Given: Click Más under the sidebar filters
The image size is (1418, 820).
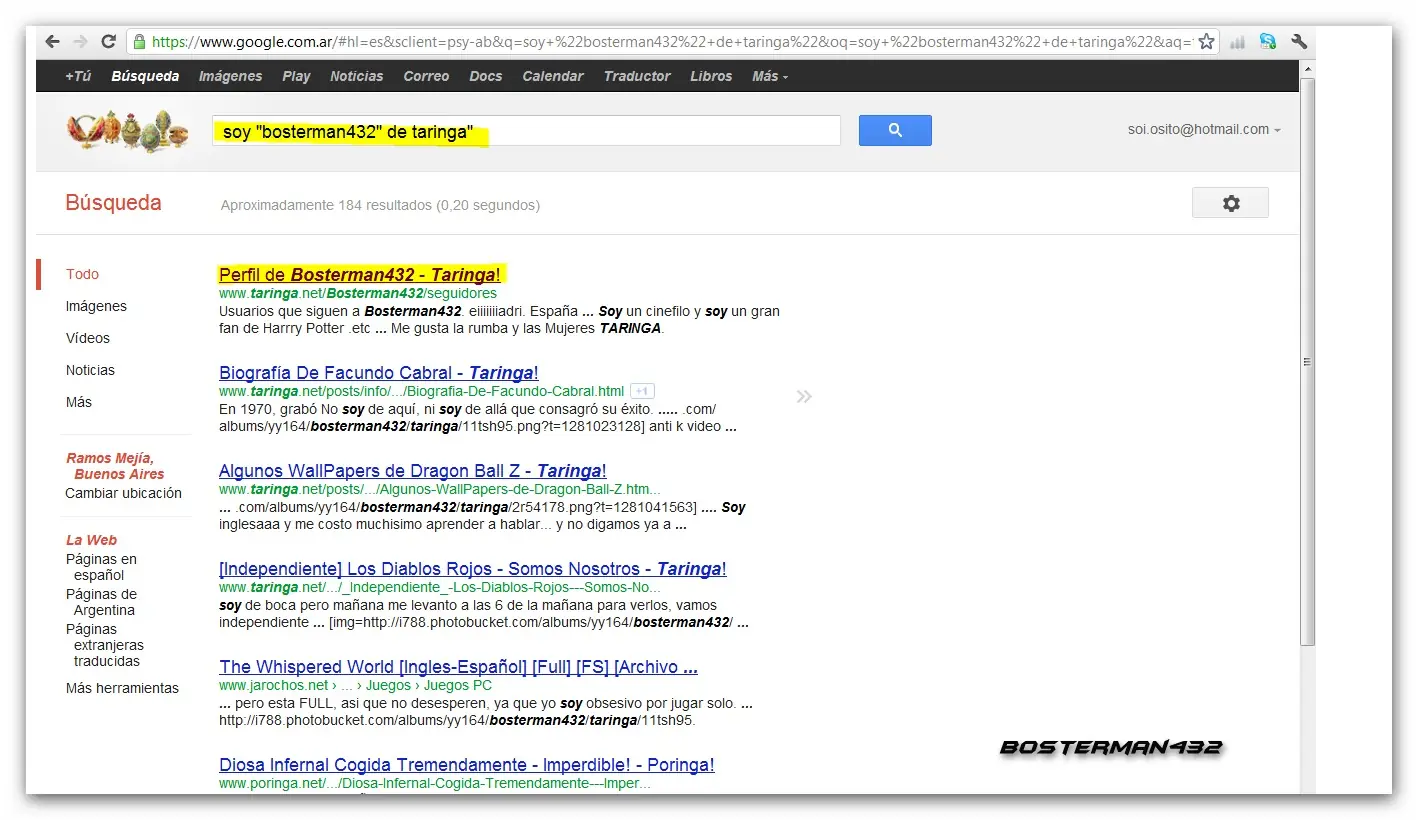Looking at the screenshot, I should (x=79, y=402).
